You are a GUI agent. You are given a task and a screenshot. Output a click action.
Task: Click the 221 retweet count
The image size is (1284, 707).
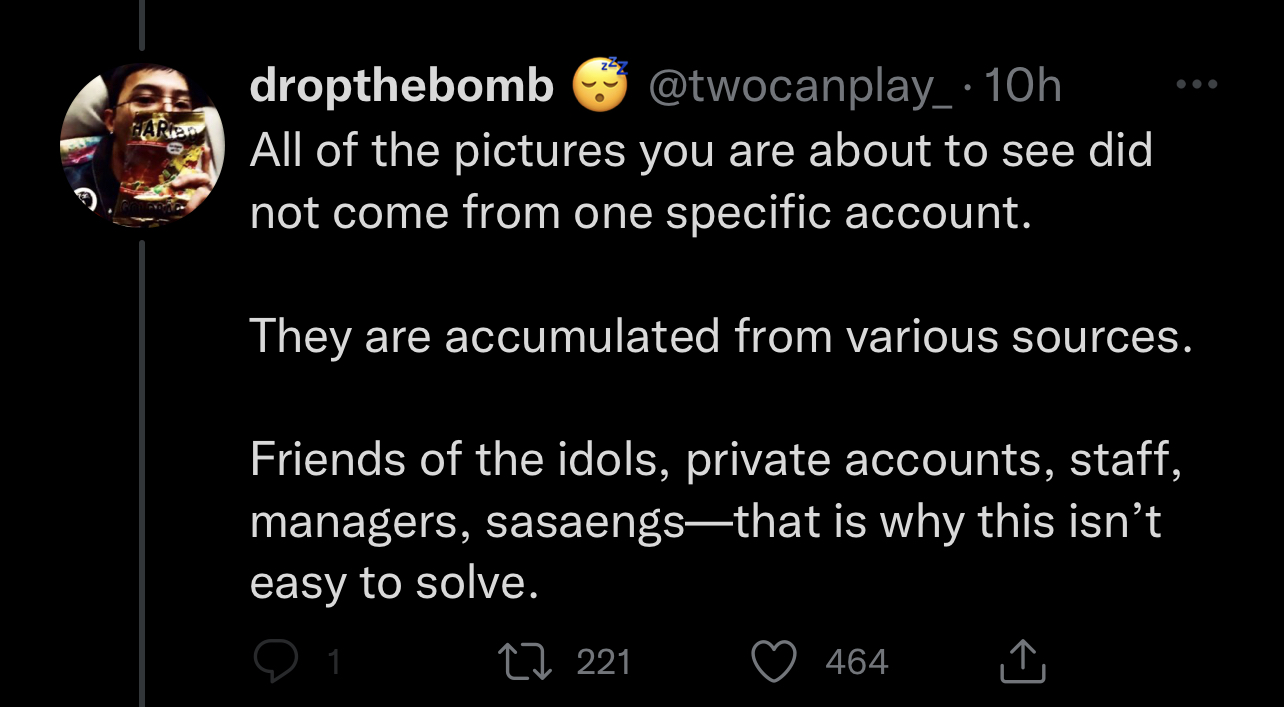point(604,662)
